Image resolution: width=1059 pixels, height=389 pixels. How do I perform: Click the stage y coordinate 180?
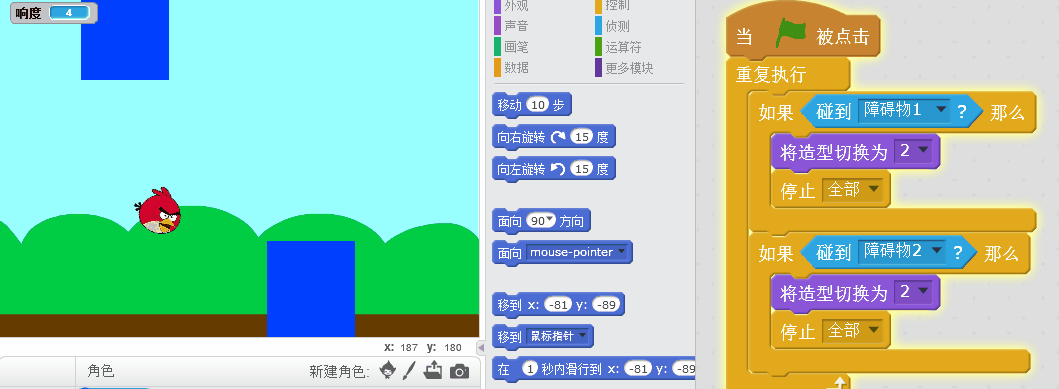pyautogui.click(x=453, y=347)
